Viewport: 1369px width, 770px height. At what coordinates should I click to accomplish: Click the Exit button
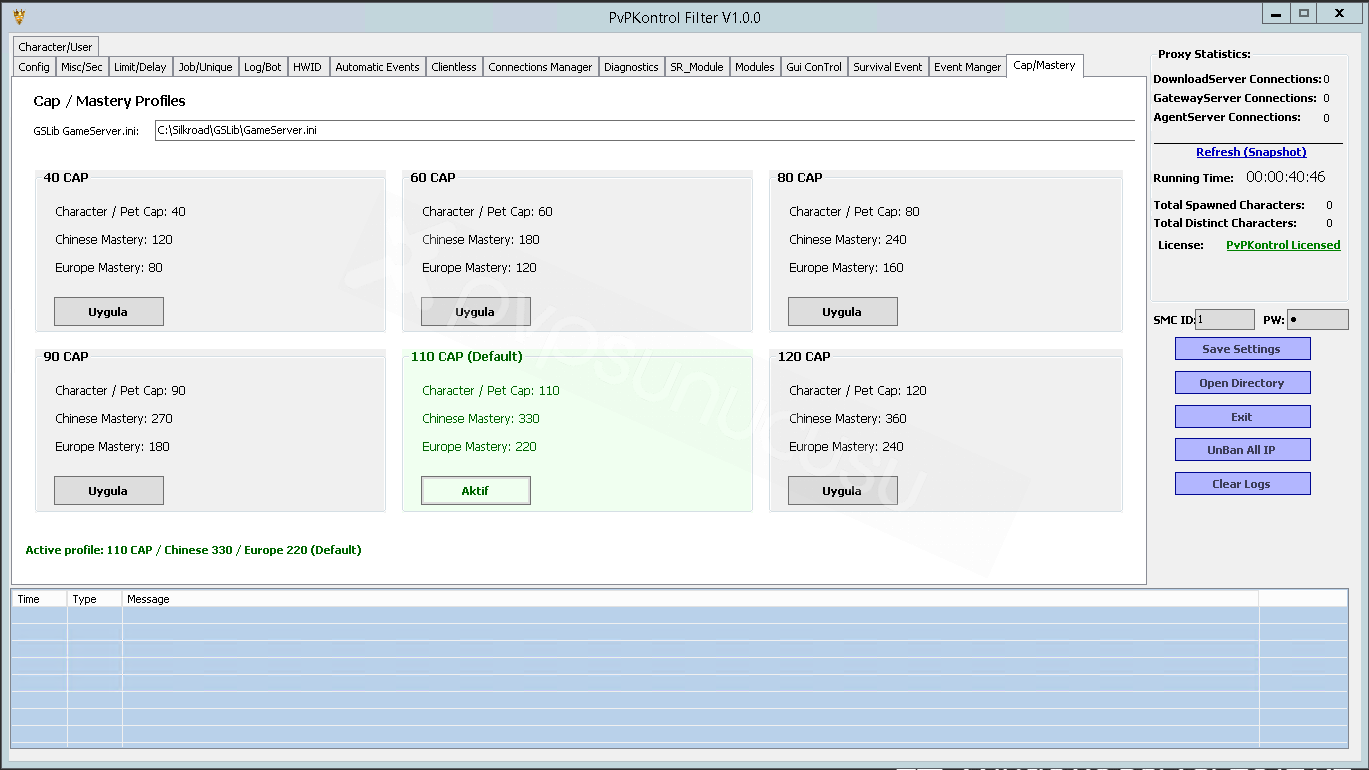pos(1242,417)
